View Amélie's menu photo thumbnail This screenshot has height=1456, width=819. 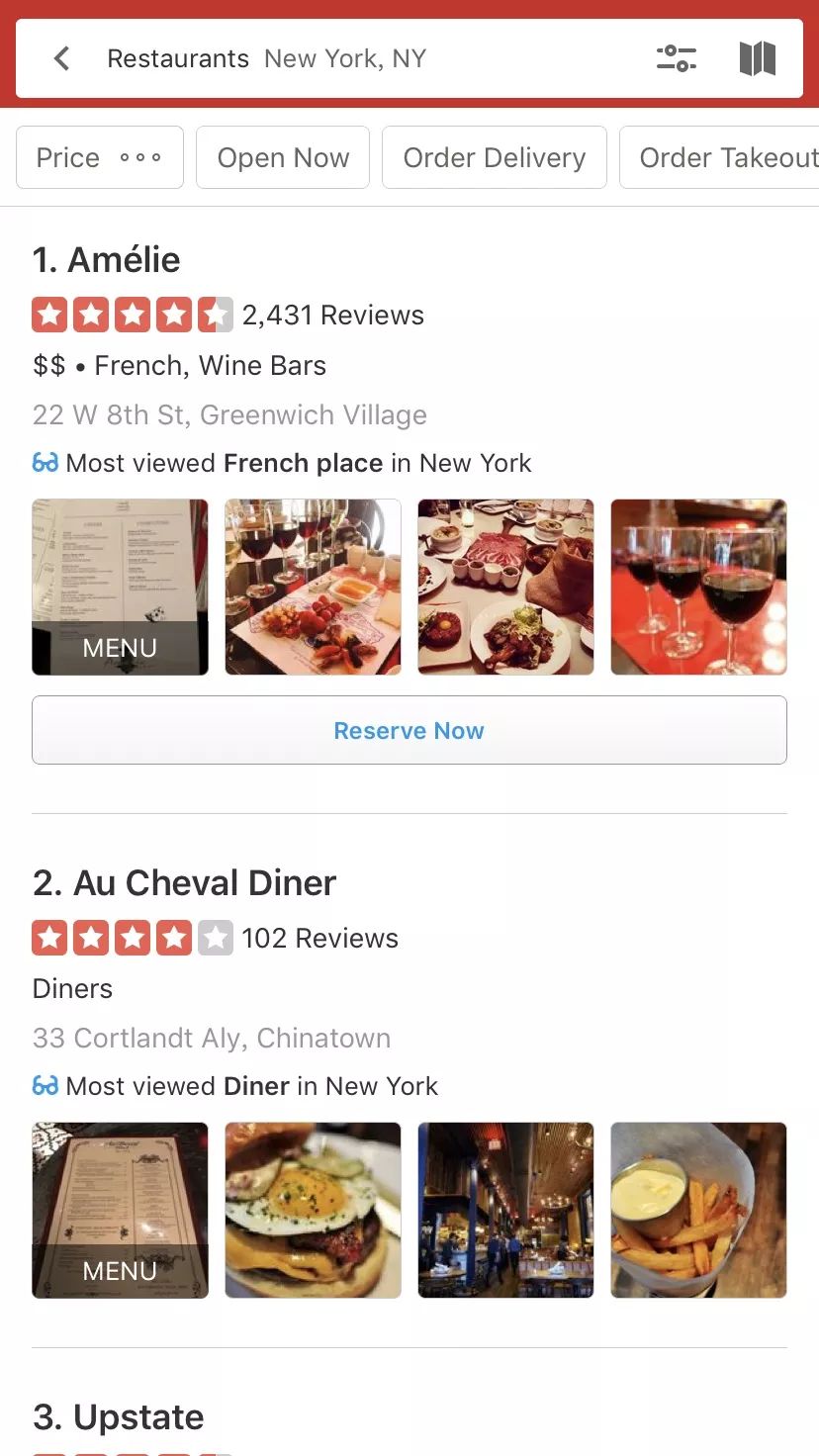[x=121, y=587]
